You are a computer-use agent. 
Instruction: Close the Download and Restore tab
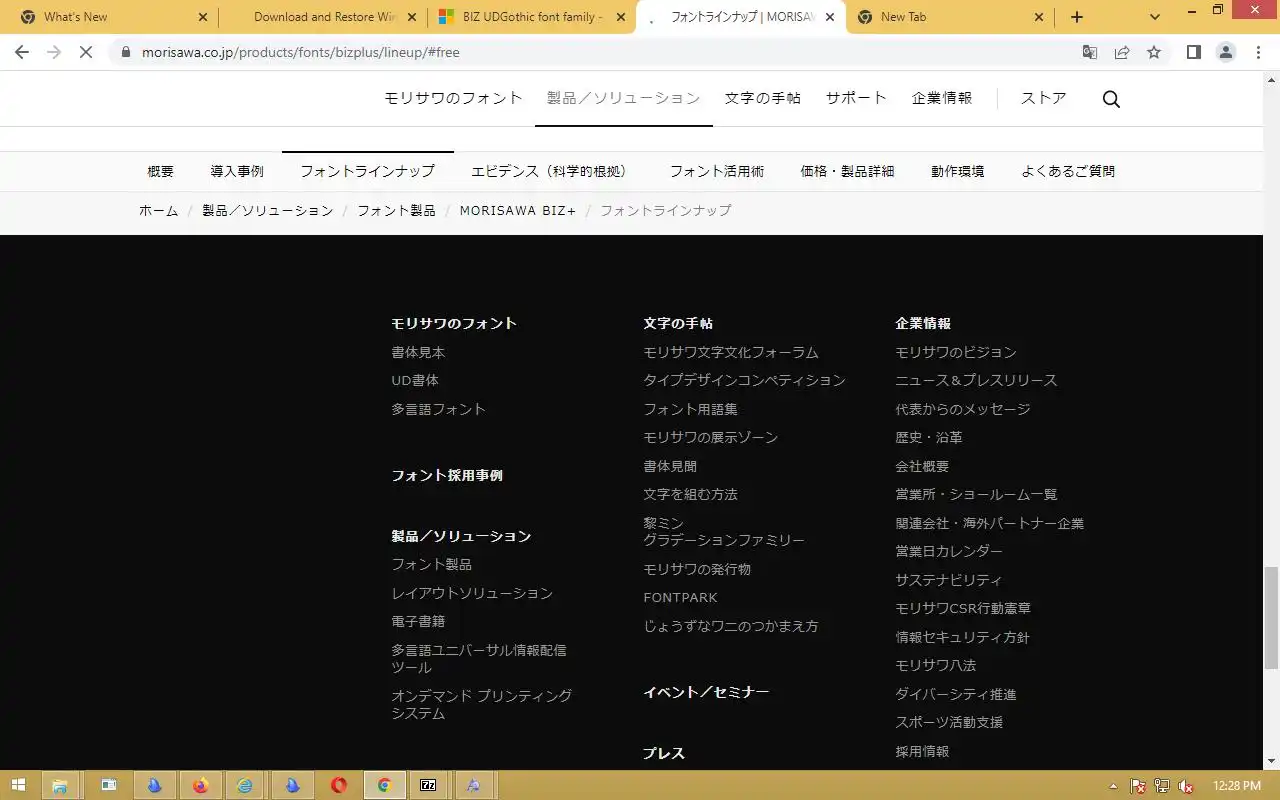point(411,17)
